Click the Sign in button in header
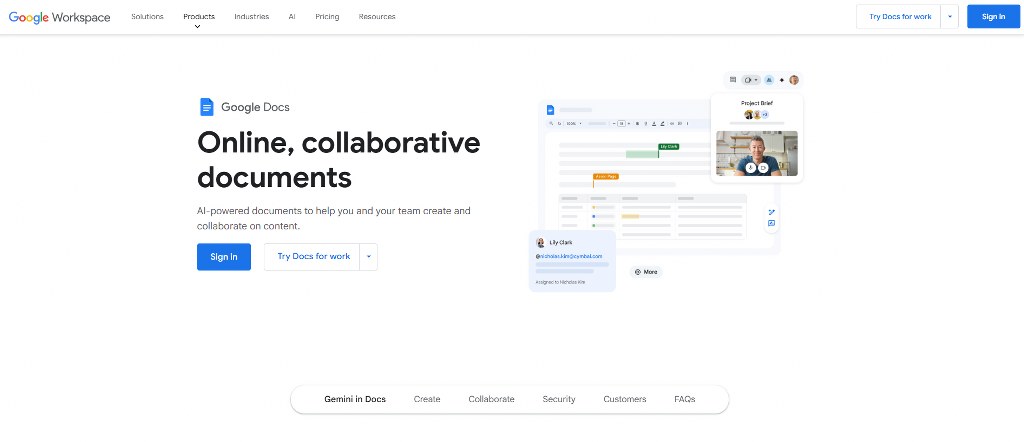1024x442 pixels. pos(993,17)
